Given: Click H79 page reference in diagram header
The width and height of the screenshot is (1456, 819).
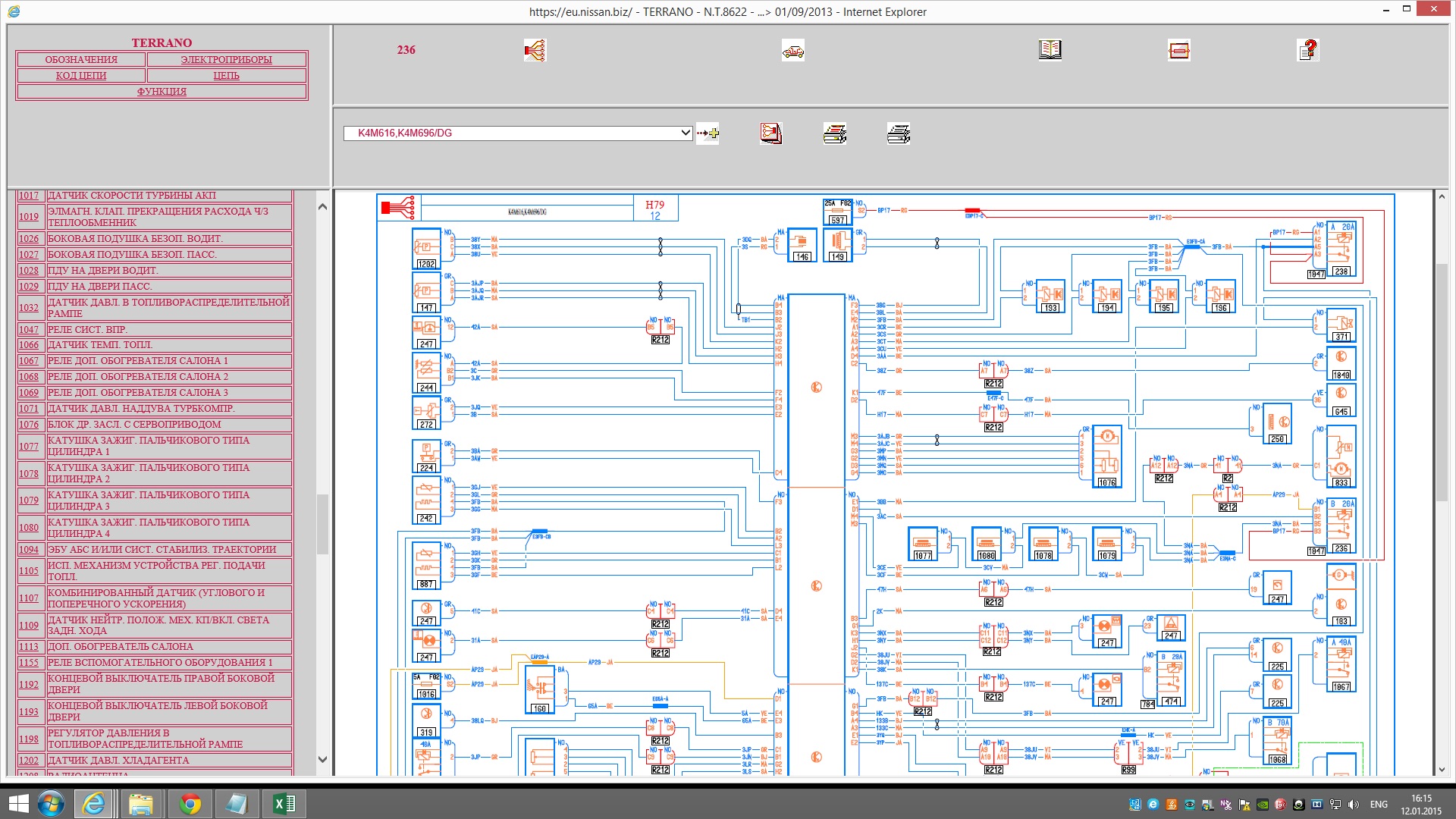Looking at the screenshot, I should coord(654,205).
